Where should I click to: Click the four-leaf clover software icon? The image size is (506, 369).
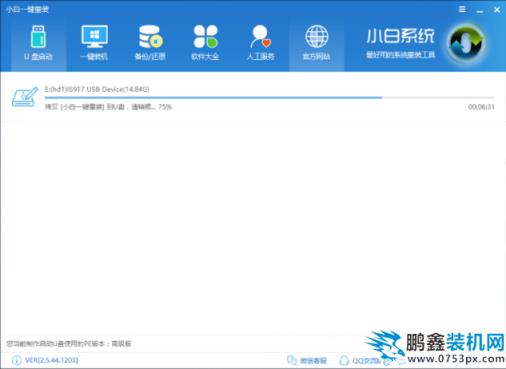pyautogui.click(x=205, y=36)
